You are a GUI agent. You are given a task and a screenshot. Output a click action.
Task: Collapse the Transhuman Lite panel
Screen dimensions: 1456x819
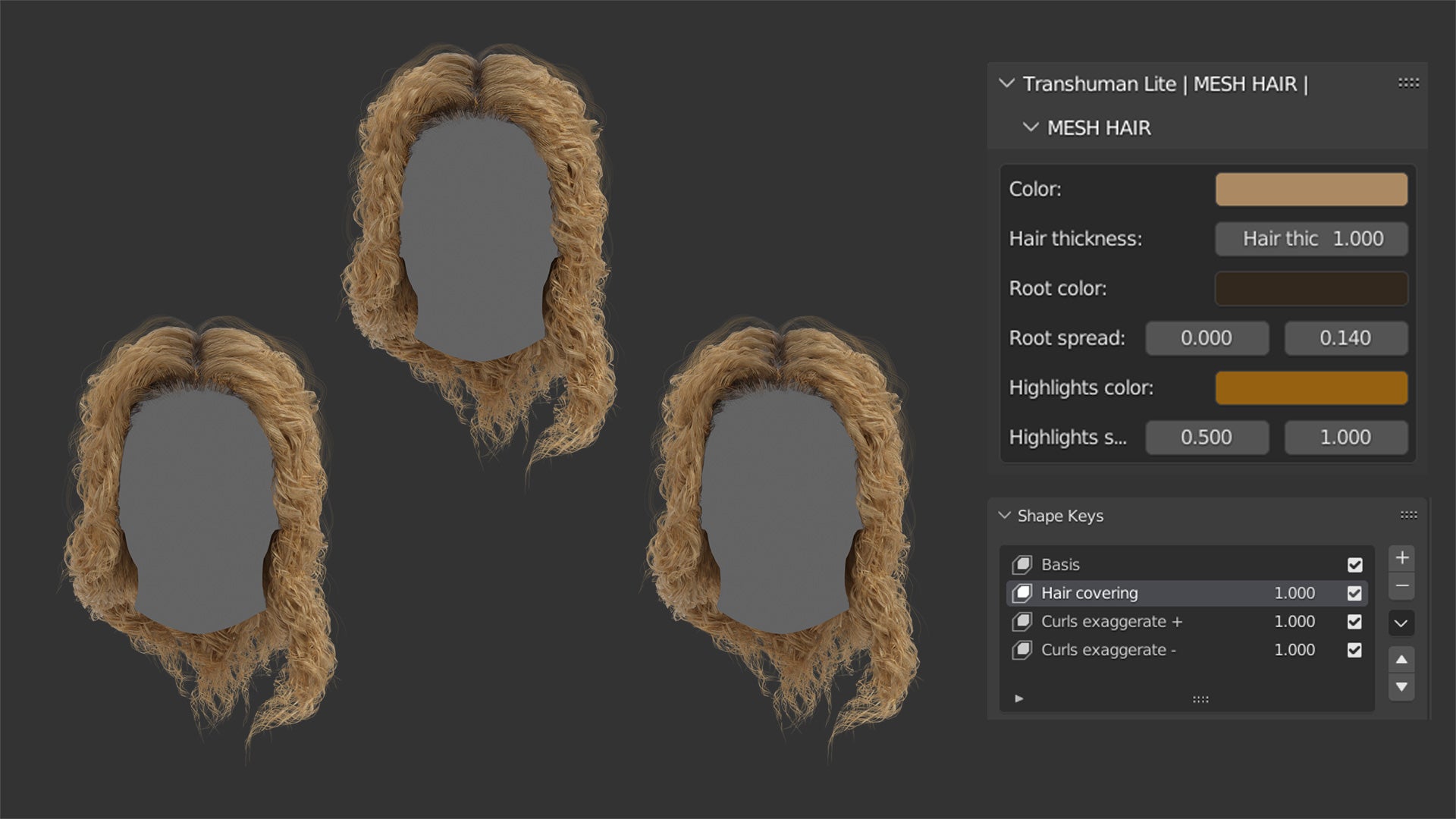[x=1007, y=83]
